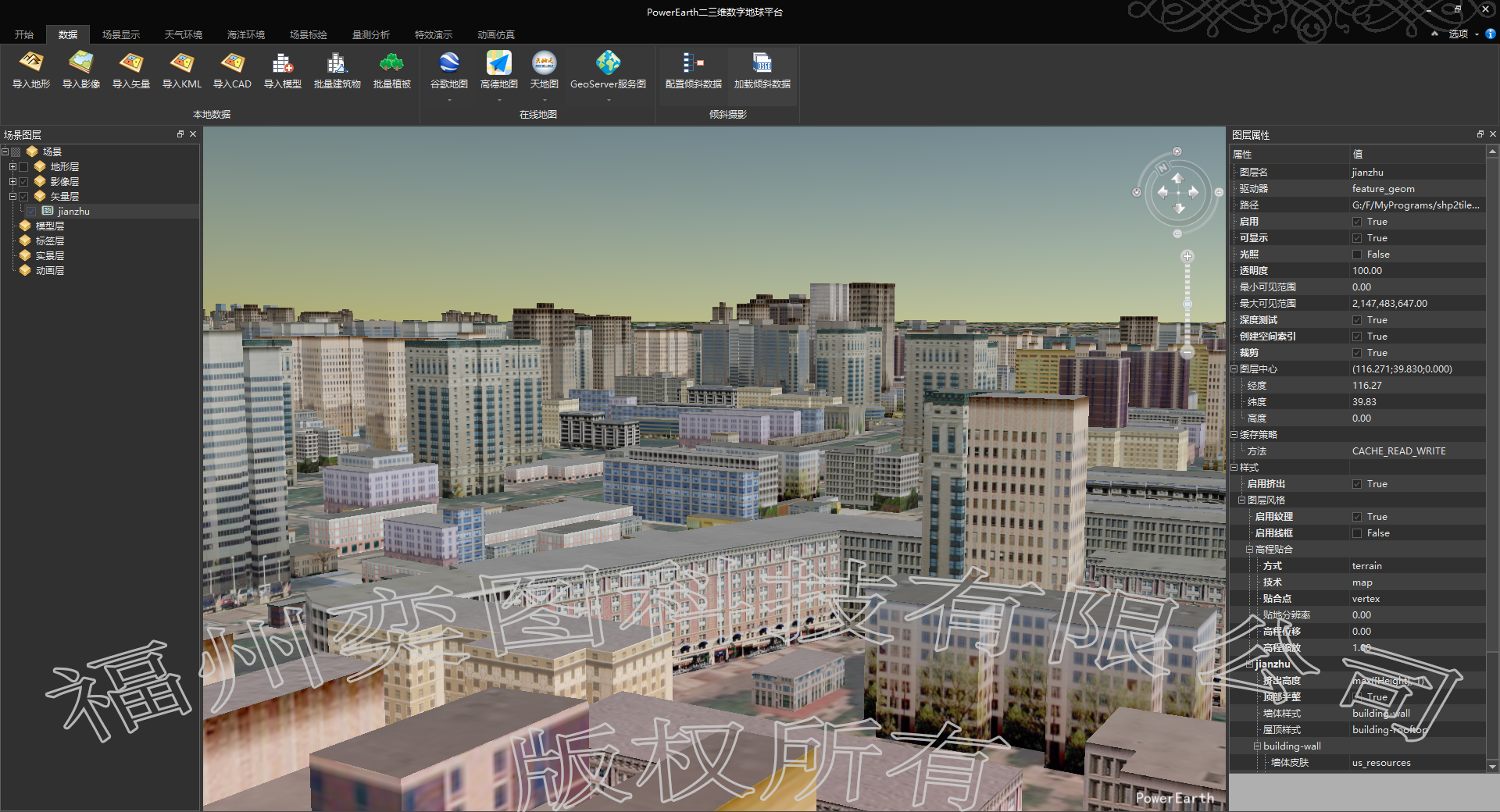Click the compass pan-up arrow
The width and height of the screenshot is (1500, 812).
click(1177, 178)
